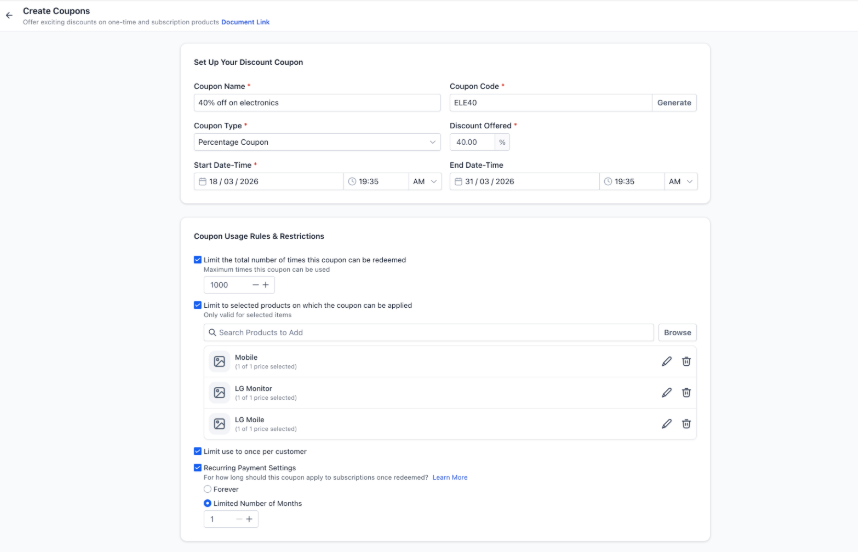
Task: Expand the Start time AM/PM dropdown
Action: coord(424,182)
